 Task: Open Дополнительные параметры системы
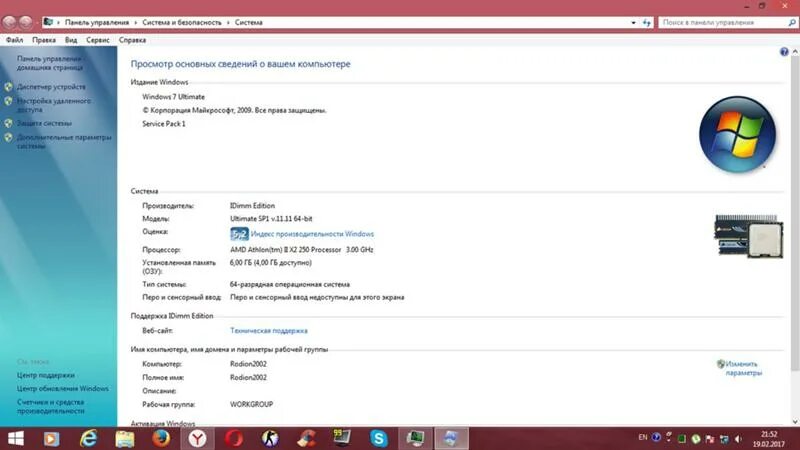tap(64, 141)
